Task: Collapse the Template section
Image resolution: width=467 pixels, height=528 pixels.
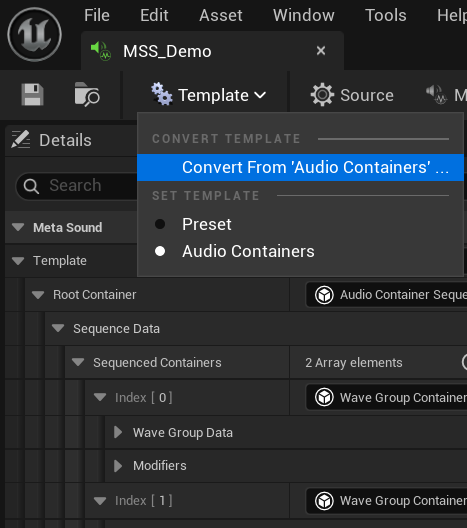Action: (18, 261)
